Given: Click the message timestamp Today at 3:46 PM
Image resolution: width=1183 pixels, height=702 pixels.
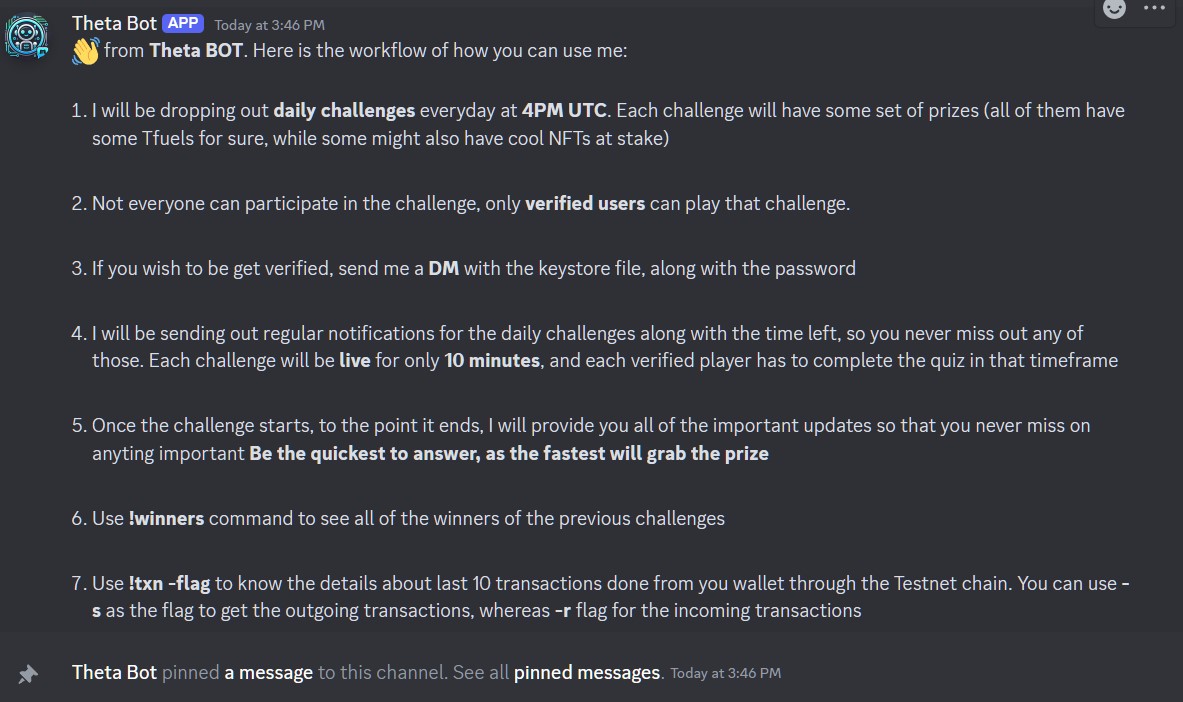Looking at the screenshot, I should click(269, 24).
